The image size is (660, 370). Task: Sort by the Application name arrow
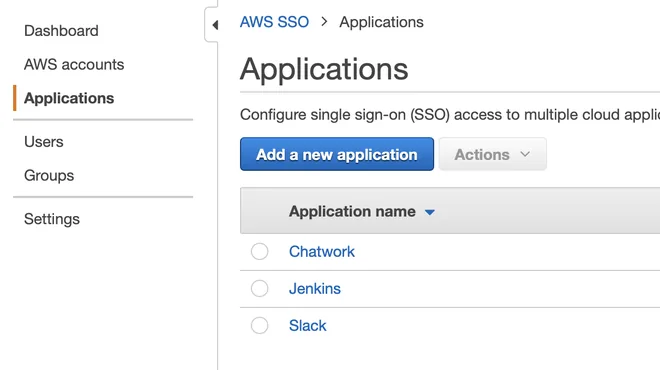point(429,212)
